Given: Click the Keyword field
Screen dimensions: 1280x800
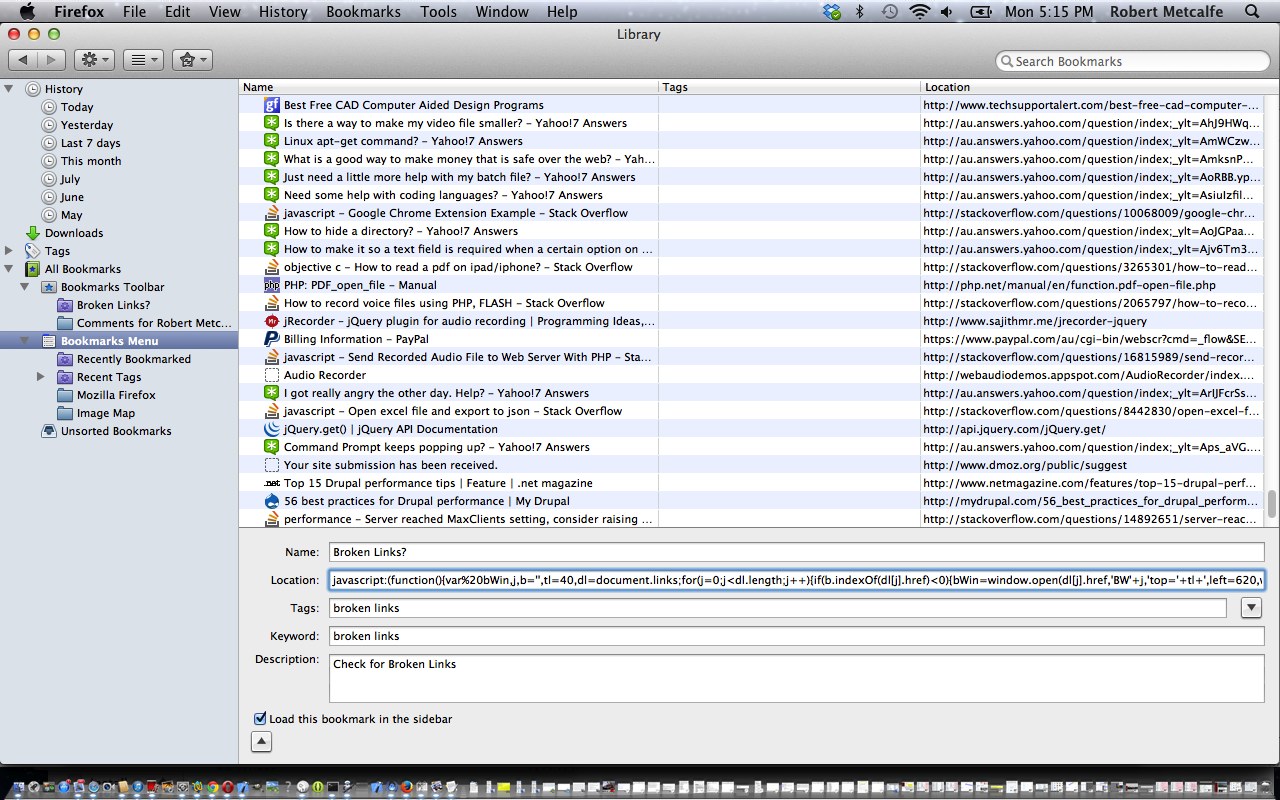Looking at the screenshot, I should click(797, 636).
